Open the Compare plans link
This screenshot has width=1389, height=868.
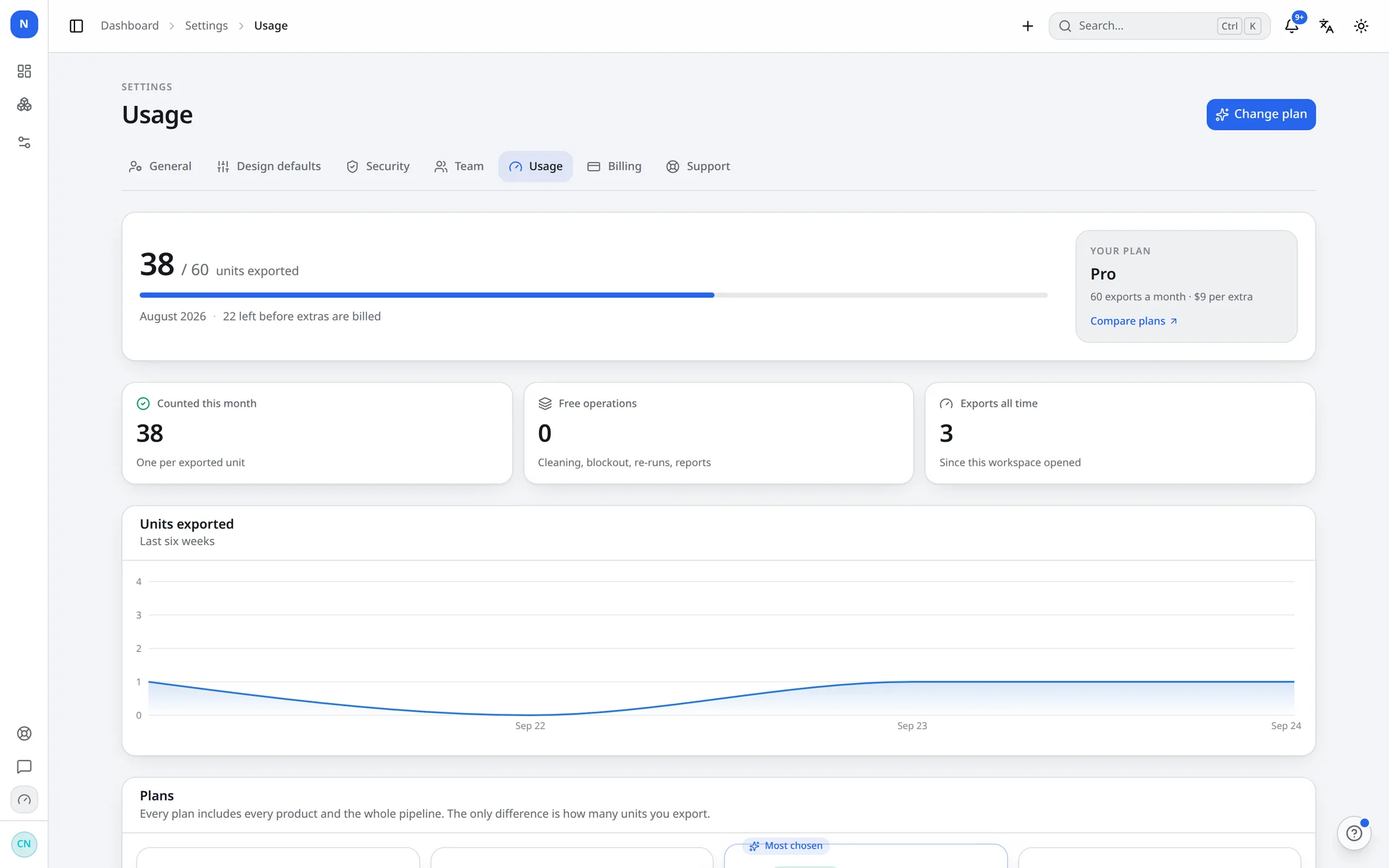click(x=1134, y=321)
